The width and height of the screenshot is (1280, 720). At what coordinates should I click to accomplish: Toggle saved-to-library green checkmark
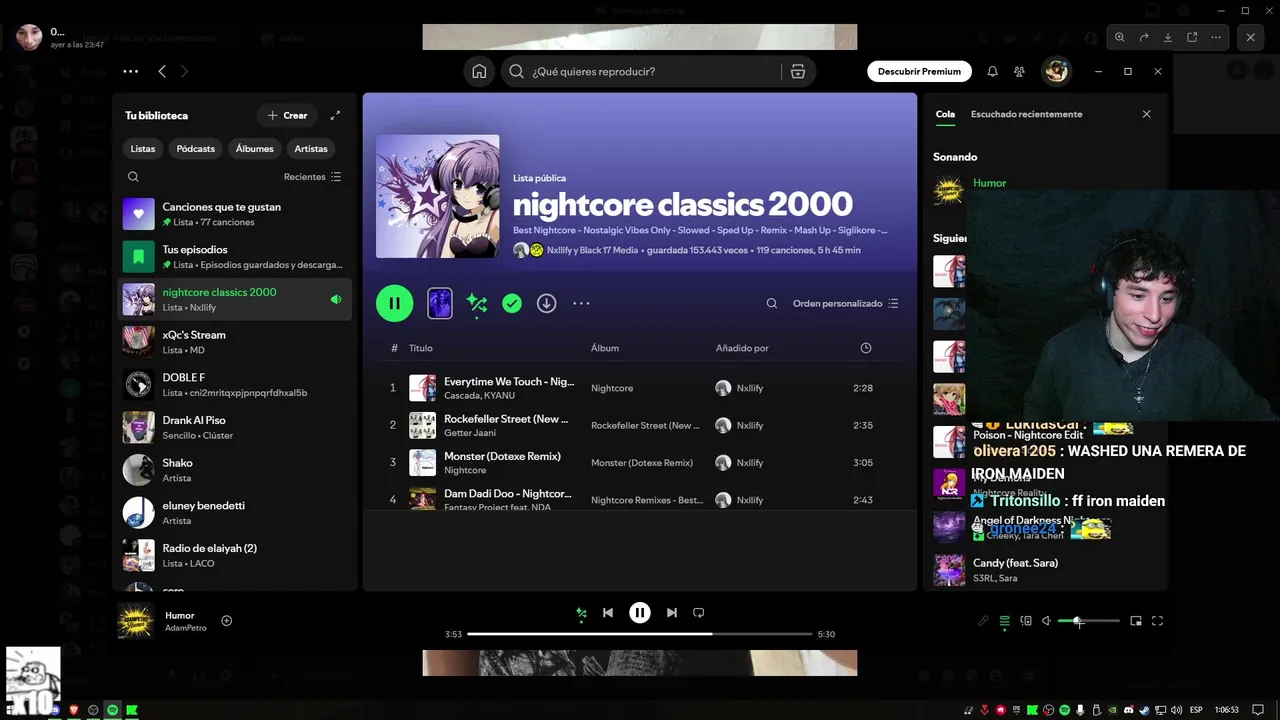(512, 303)
